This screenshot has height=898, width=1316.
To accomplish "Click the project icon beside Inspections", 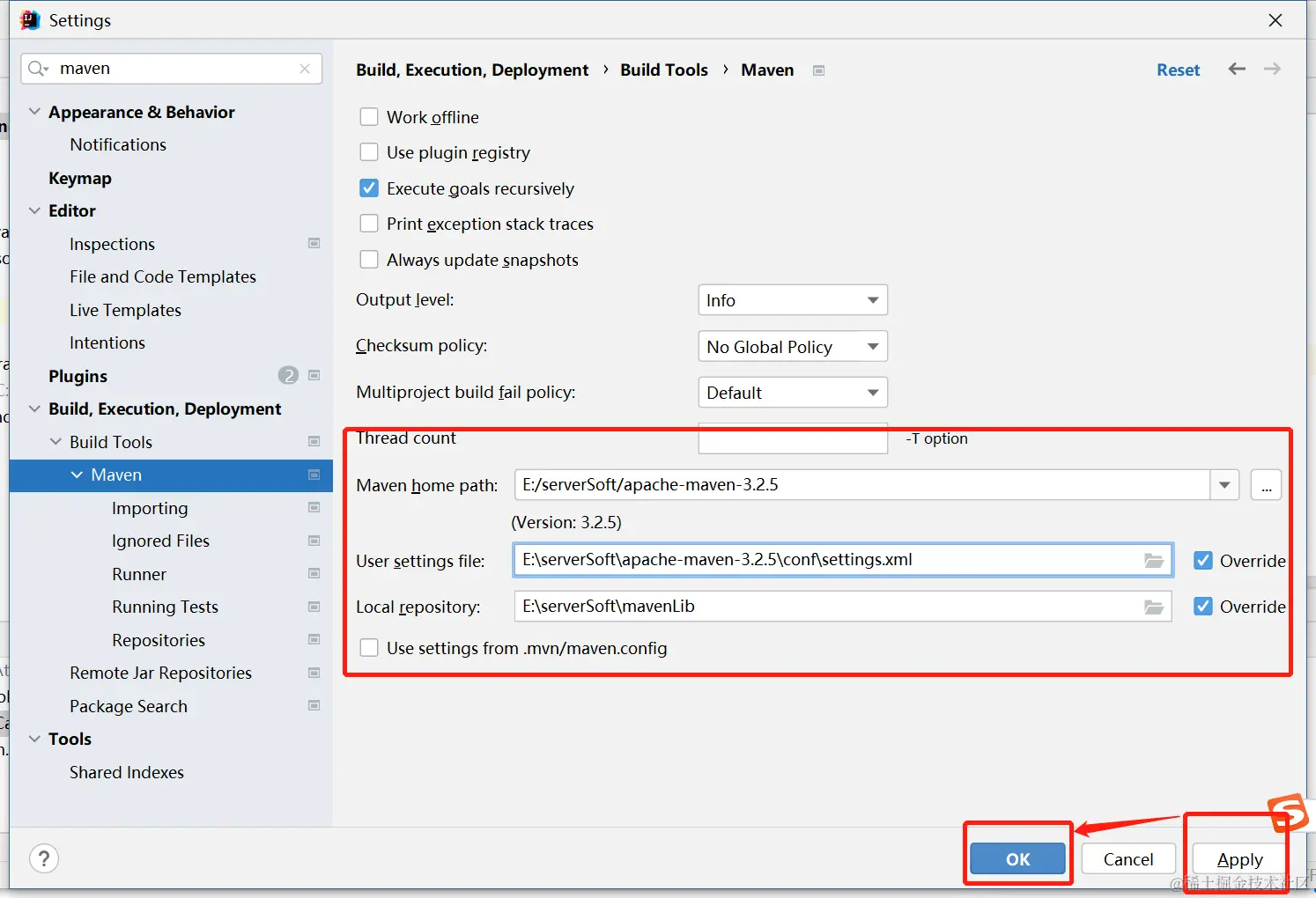I will 314,243.
